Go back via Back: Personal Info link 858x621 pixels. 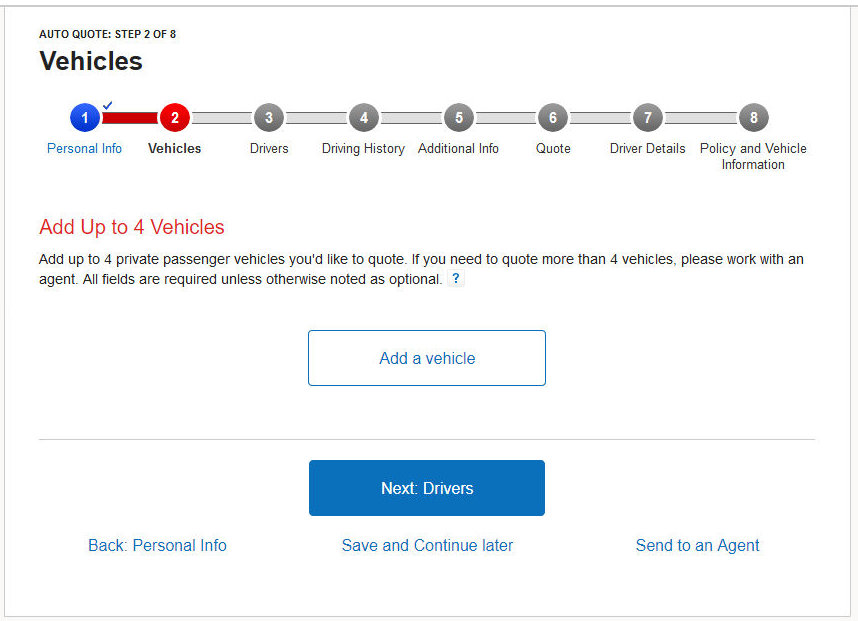pos(157,545)
